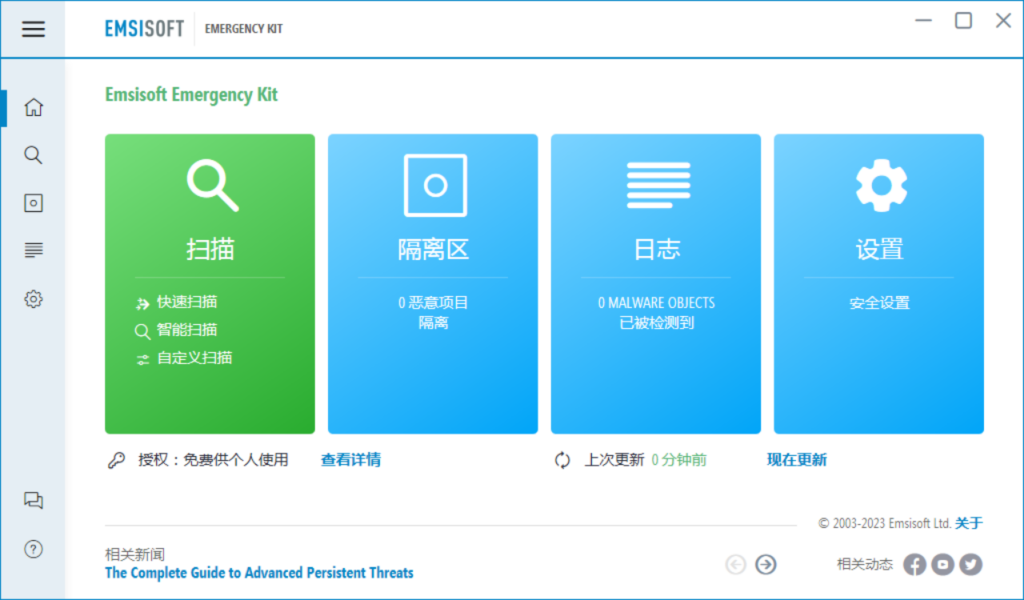
Task: Choose 自定义扫描 custom scan
Action: [x=194, y=358]
